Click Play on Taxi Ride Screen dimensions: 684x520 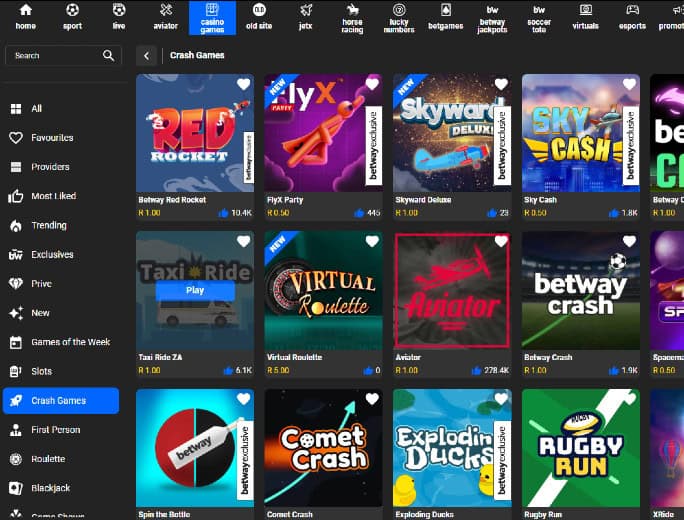[x=195, y=291]
